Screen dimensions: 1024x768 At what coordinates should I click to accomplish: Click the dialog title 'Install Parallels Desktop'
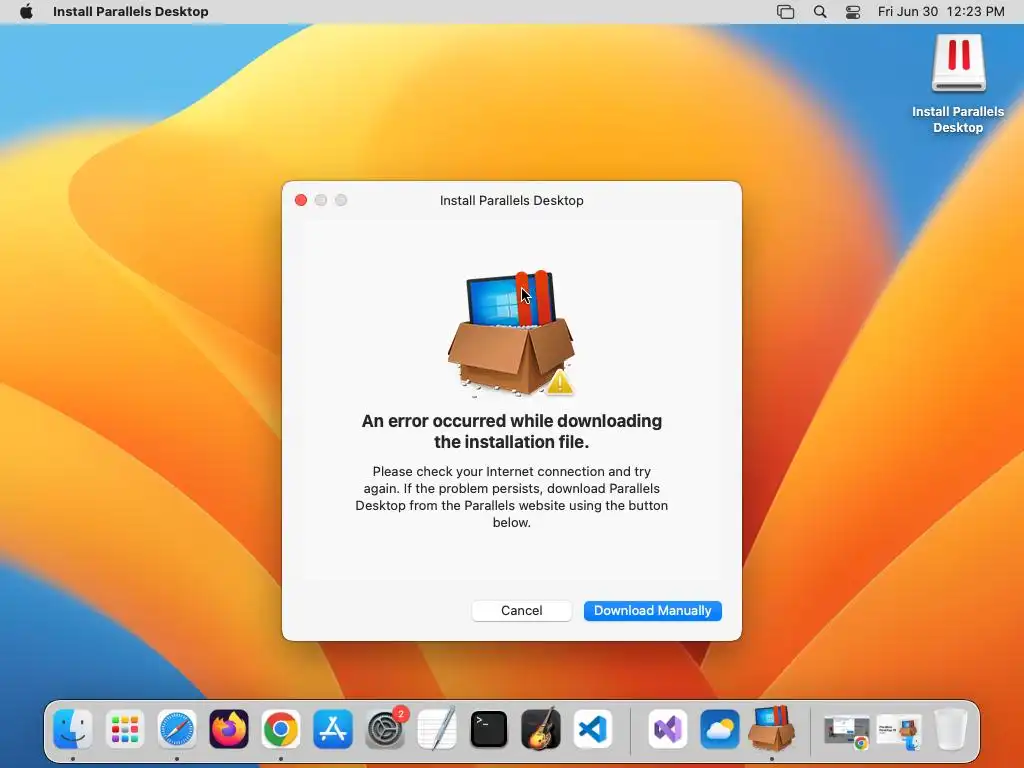click(511, 200)
